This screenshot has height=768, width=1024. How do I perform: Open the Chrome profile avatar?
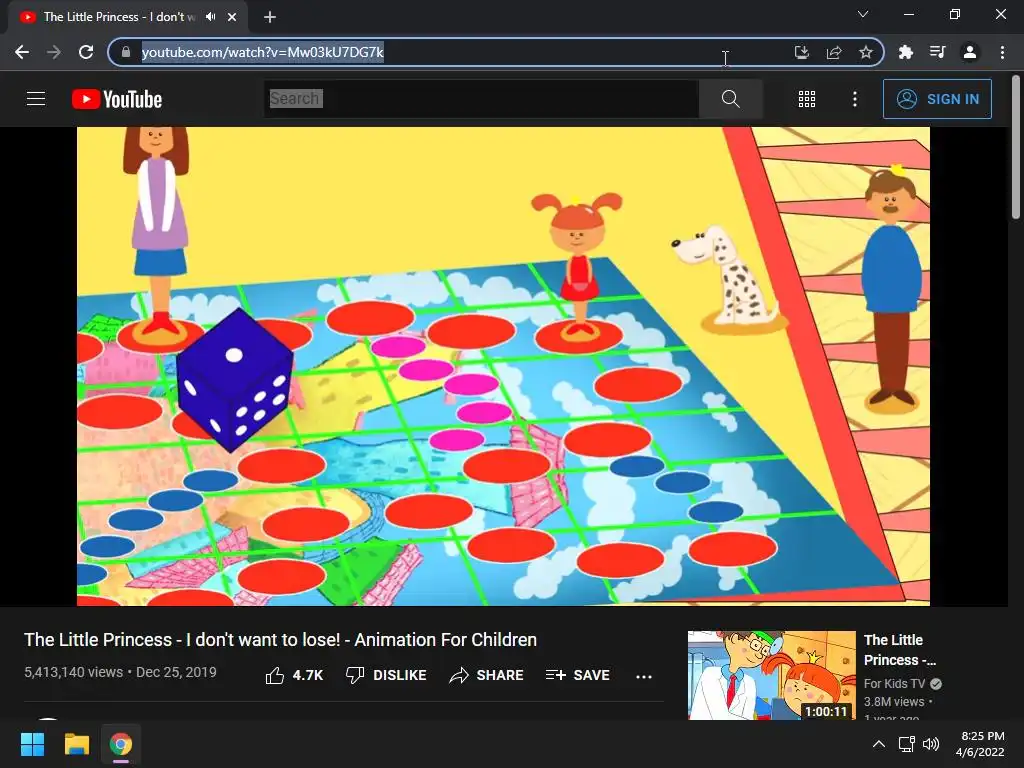tap(970, 52)
